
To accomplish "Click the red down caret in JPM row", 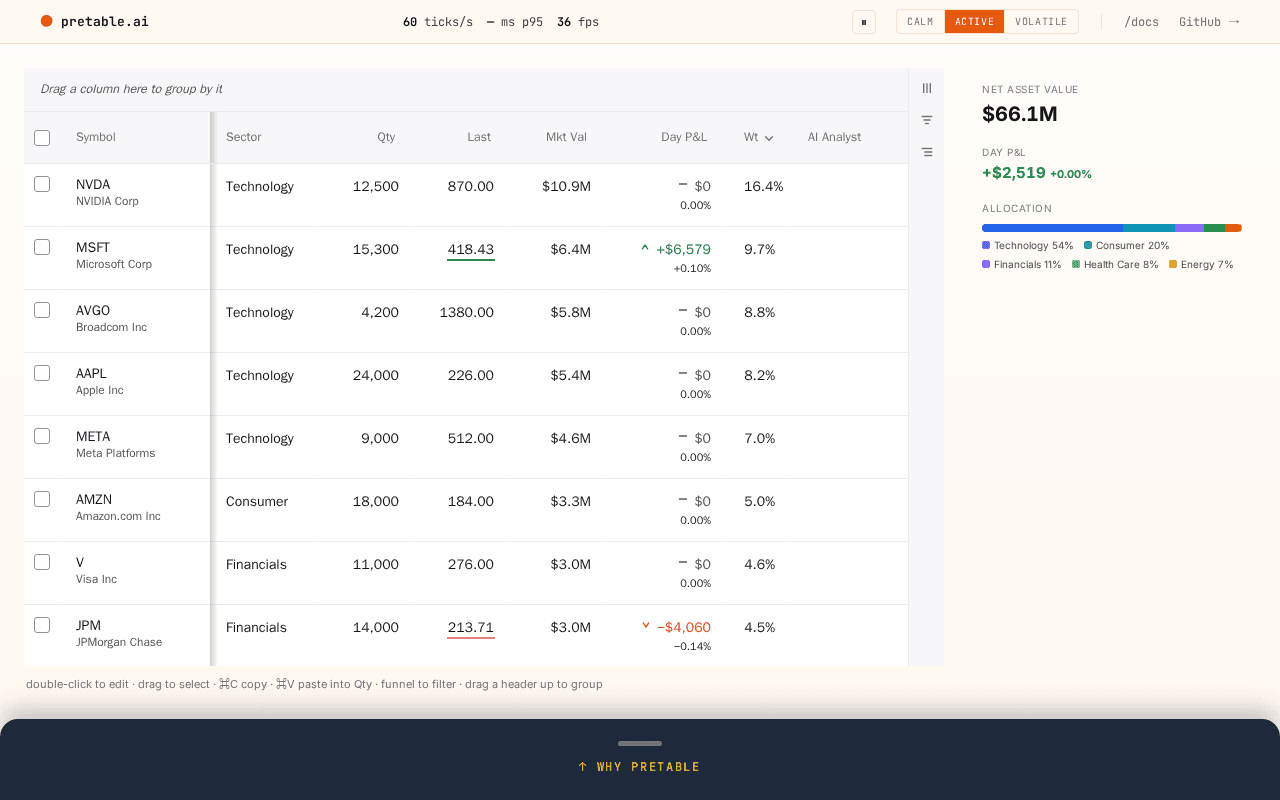I will [646, 626].
